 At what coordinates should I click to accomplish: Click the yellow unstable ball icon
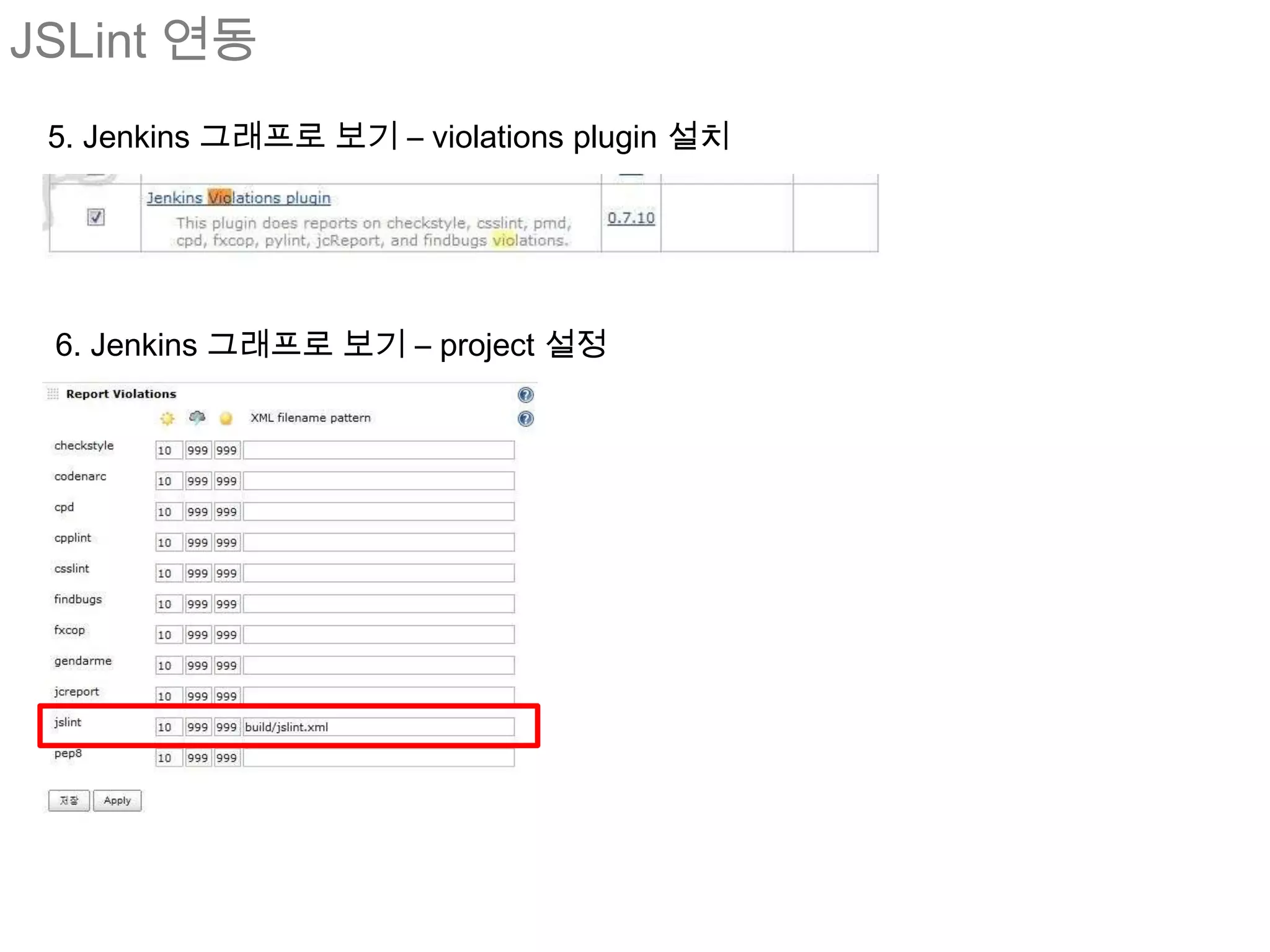pos(226,419)
